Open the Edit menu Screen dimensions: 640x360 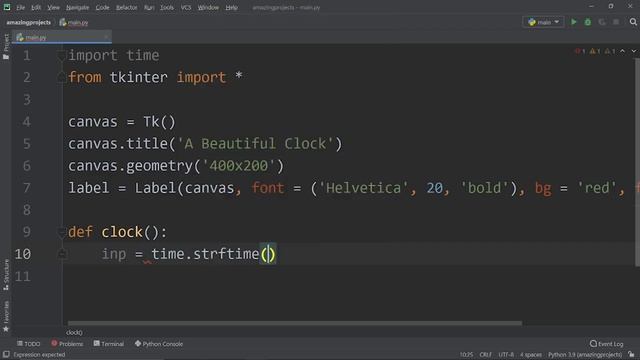click(36, 7)
